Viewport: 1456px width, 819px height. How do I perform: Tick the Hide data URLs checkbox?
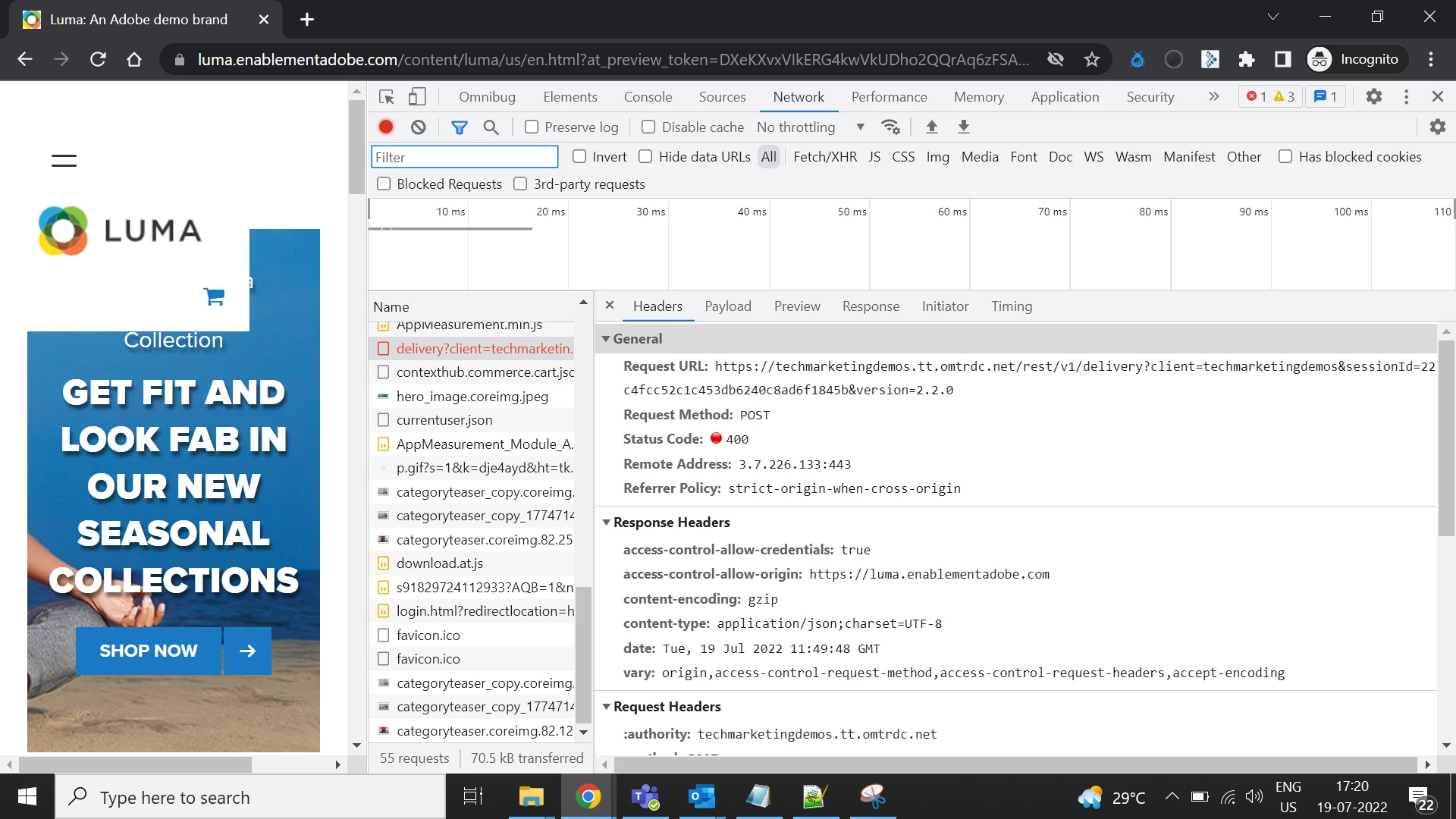(645, 157)
